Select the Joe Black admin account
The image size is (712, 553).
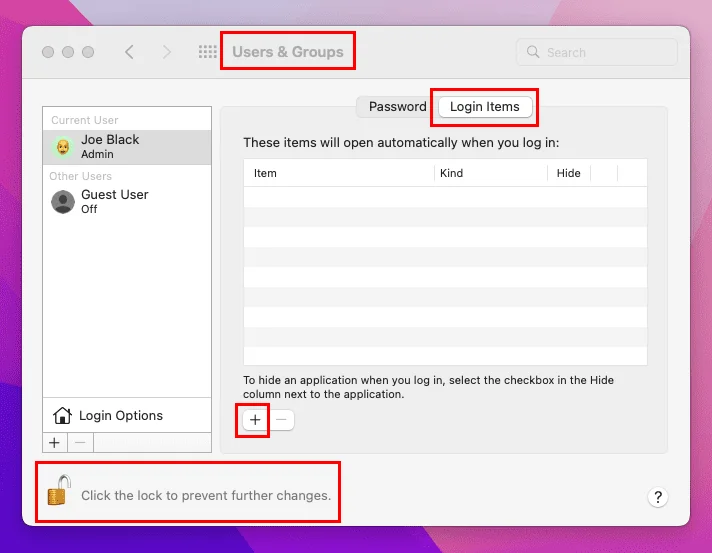point(126,146)
